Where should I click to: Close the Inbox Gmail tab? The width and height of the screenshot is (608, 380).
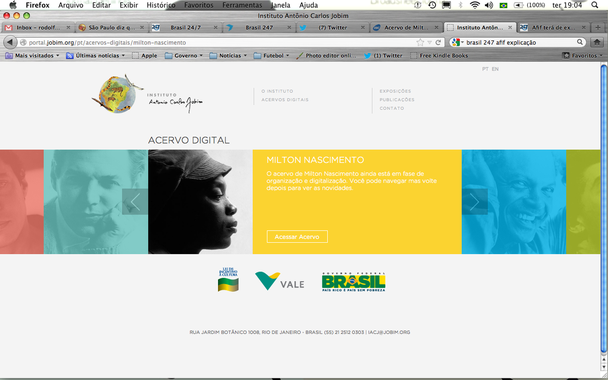pos(68,28)
